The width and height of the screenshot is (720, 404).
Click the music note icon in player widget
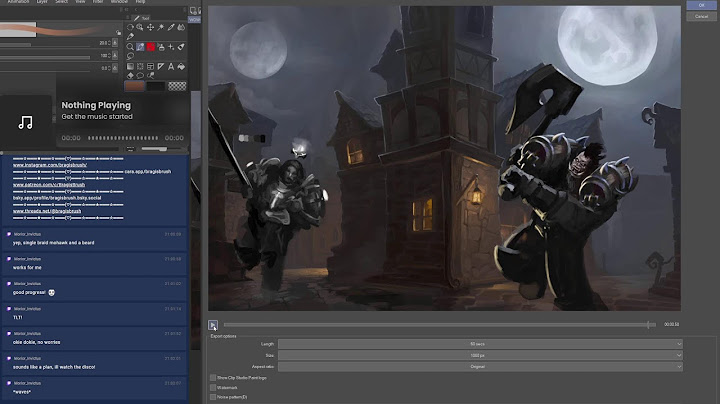tap(25, 122)
